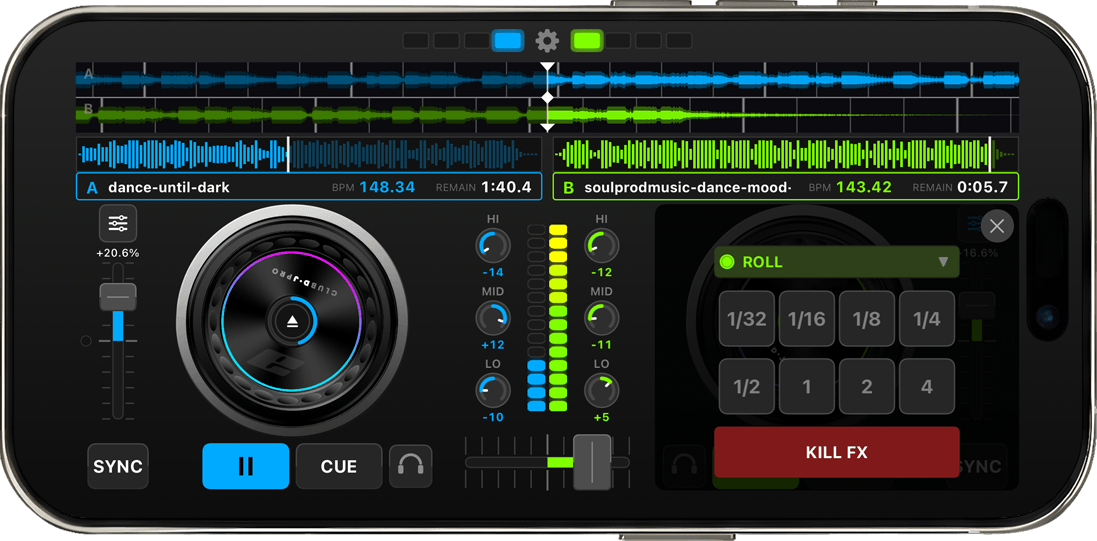Viewport: 1097px width, 541px height.
Task: Click deck B track title soulprodmusic-dance-mood
Action: point(687,187)
